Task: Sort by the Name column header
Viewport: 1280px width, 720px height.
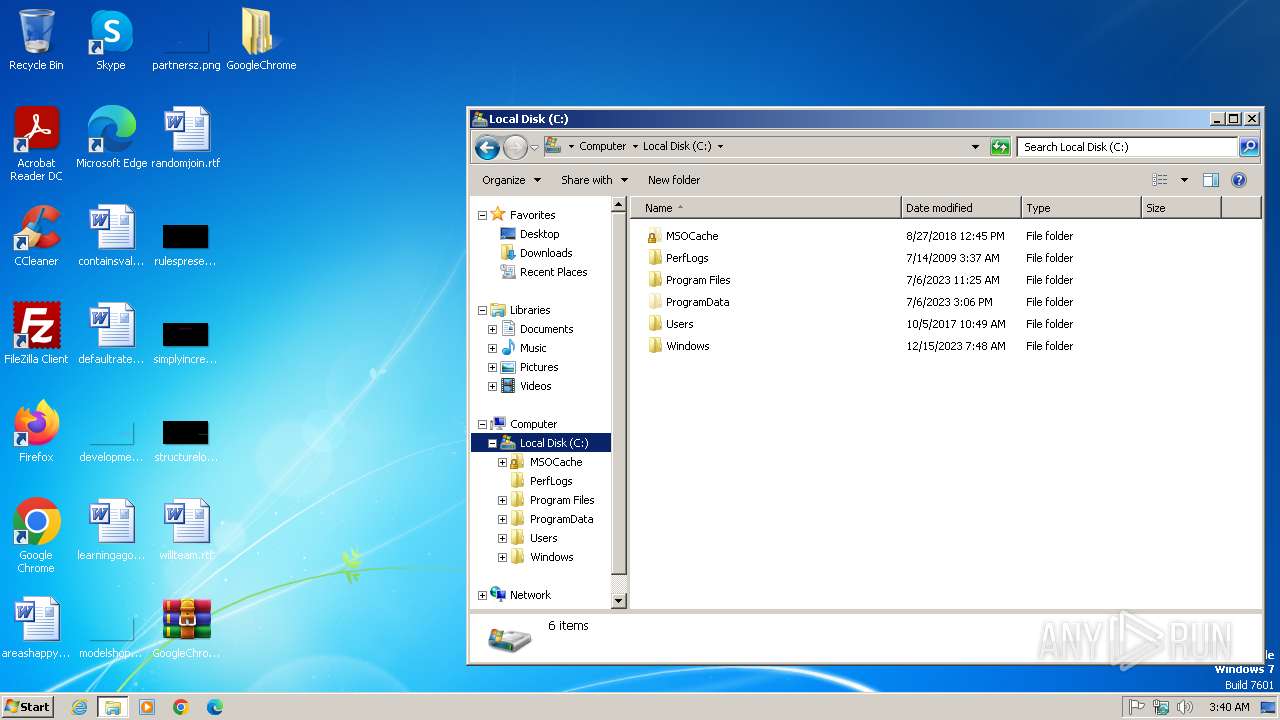Action: pos(766,208)
